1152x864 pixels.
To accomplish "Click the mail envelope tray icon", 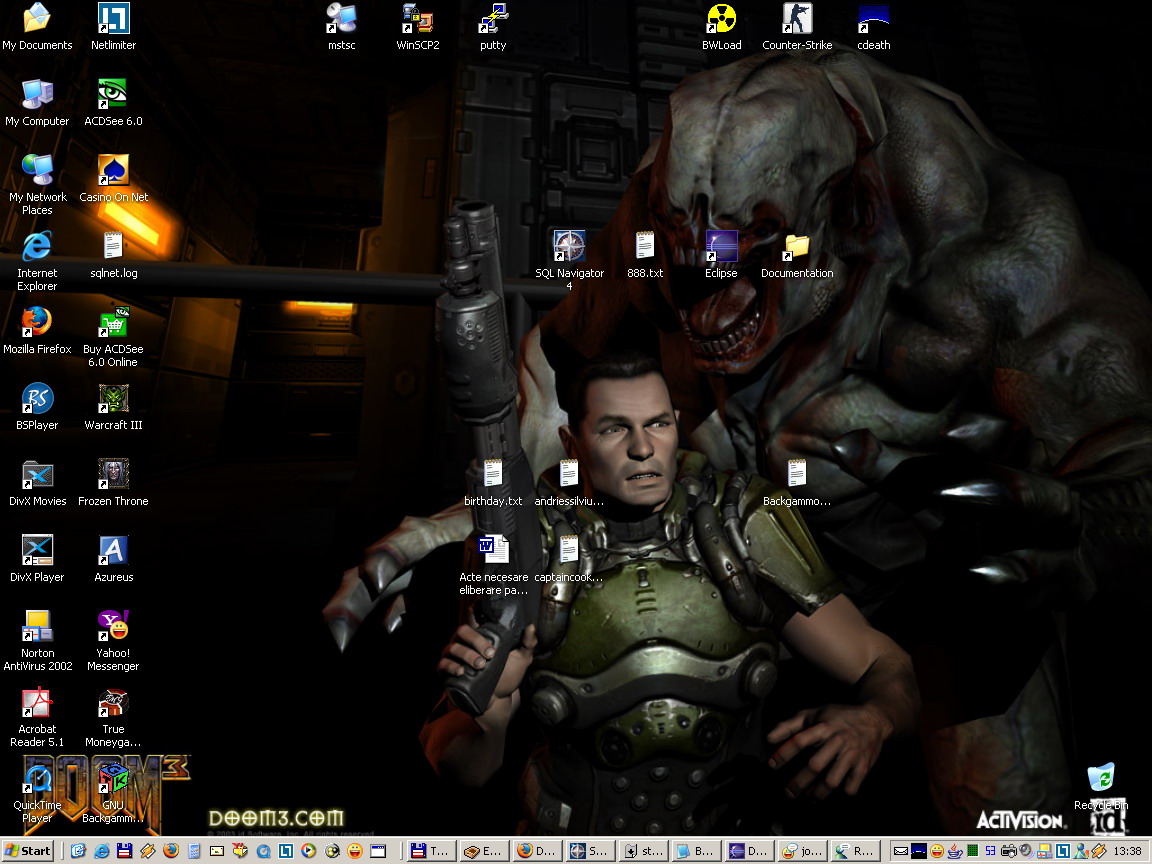I will 901,852.
